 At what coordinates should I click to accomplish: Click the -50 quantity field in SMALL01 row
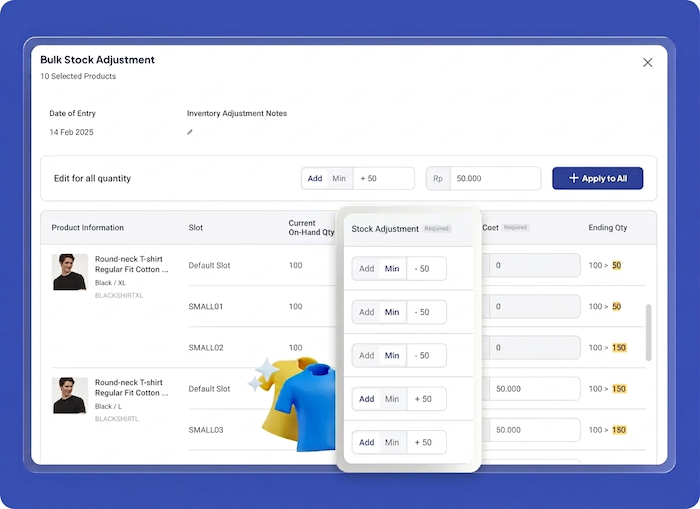coord(426,312)
